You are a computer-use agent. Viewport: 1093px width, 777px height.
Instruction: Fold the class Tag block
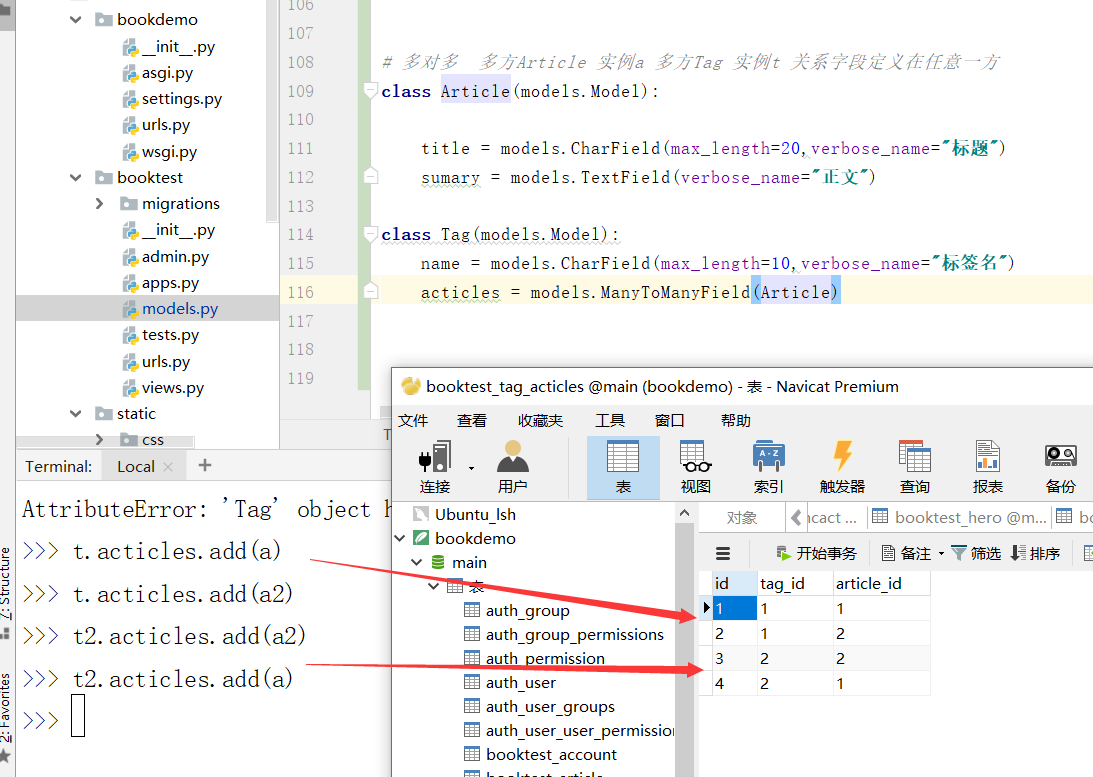tap(371, 234)
